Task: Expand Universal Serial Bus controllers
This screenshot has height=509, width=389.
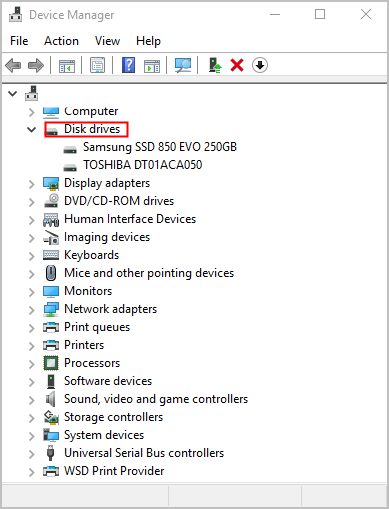Action: coord(32,454)
